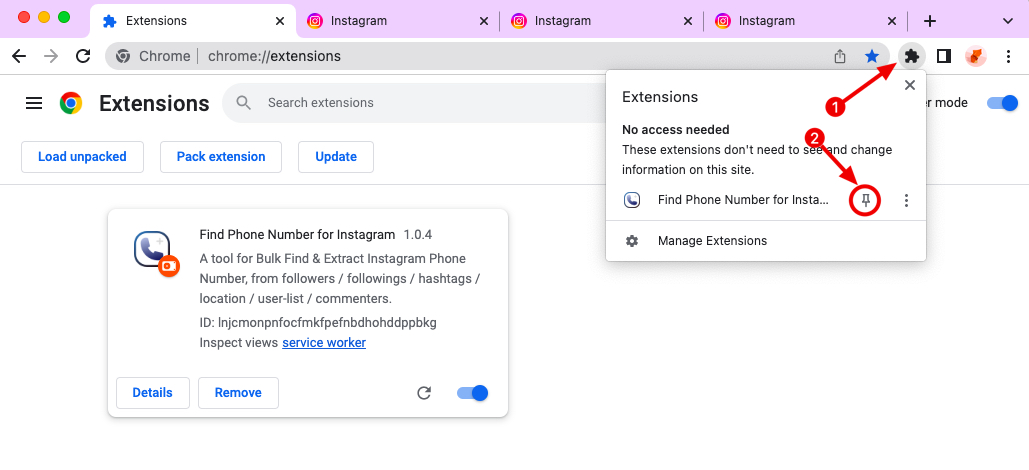Open the side panel icon
The image size is (1029, 470).
click(x=943, y=56)
